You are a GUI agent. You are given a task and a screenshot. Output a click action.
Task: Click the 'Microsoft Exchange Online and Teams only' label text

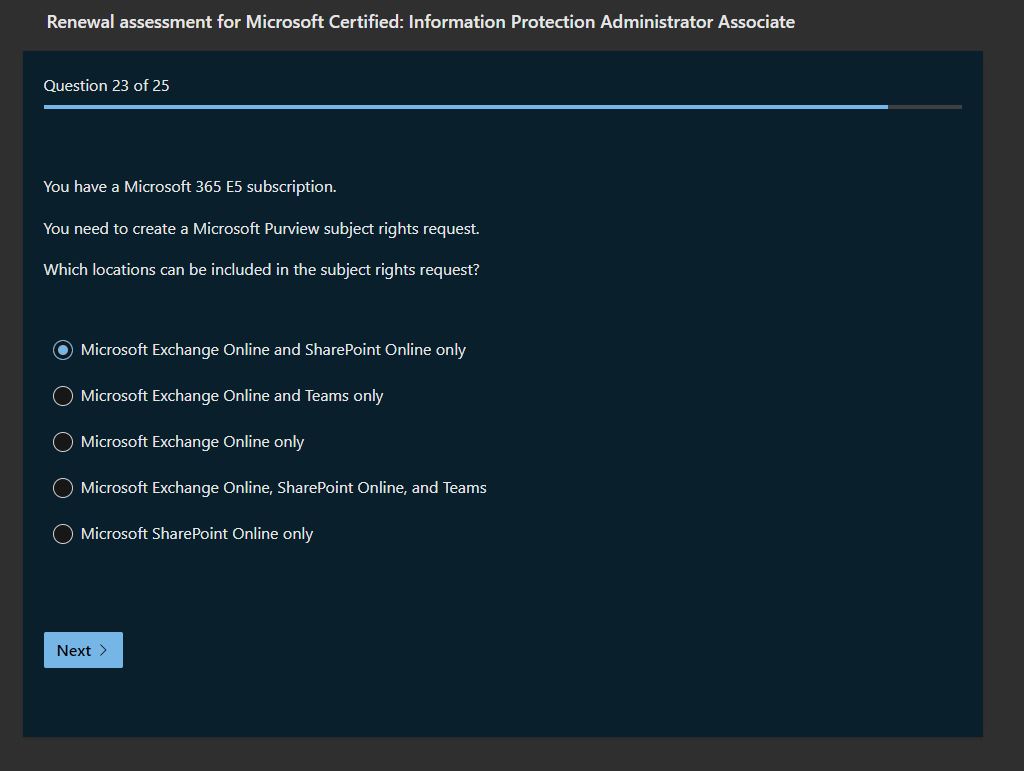[232, 396]
